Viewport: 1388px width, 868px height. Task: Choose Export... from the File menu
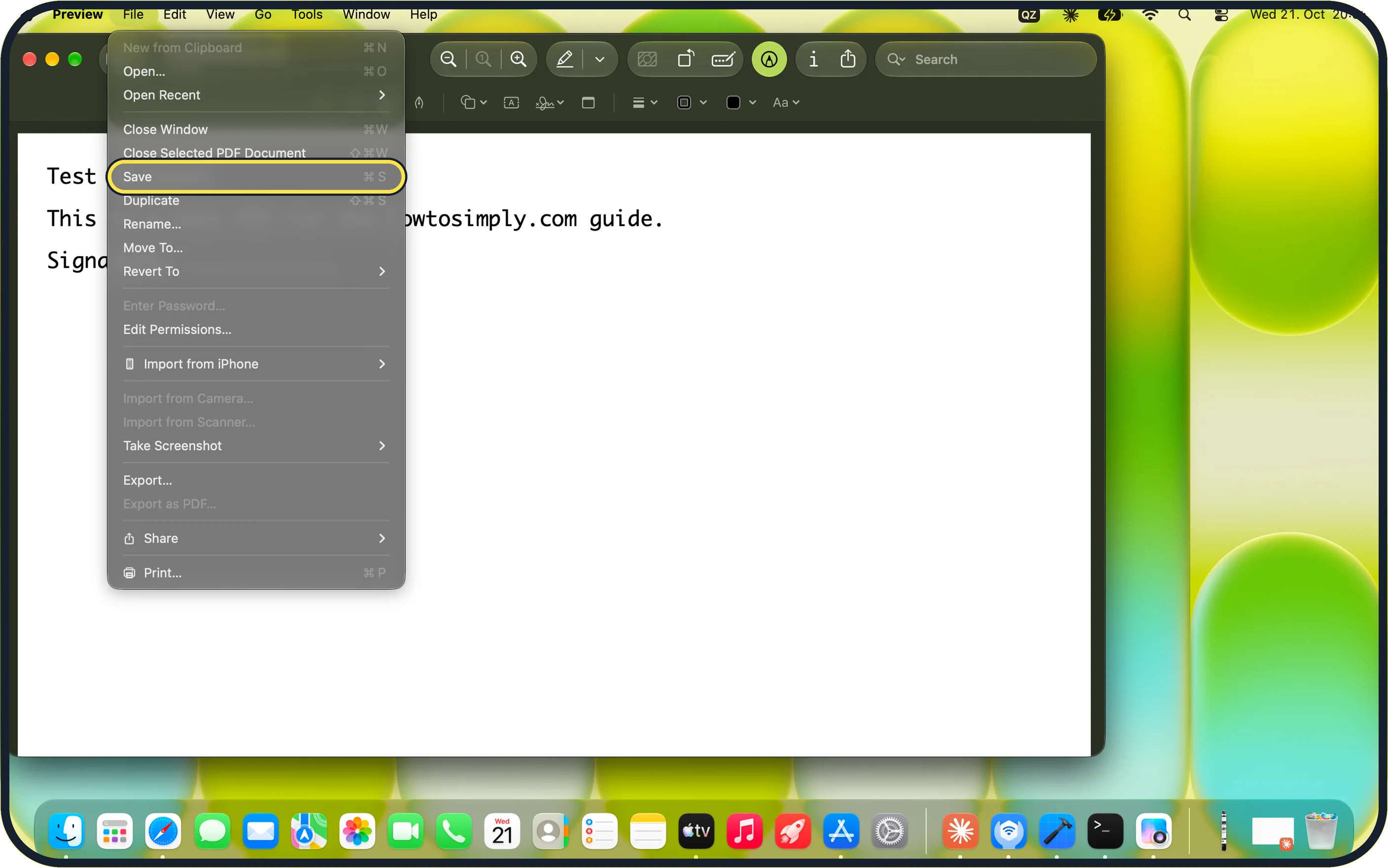coord(256,480)
